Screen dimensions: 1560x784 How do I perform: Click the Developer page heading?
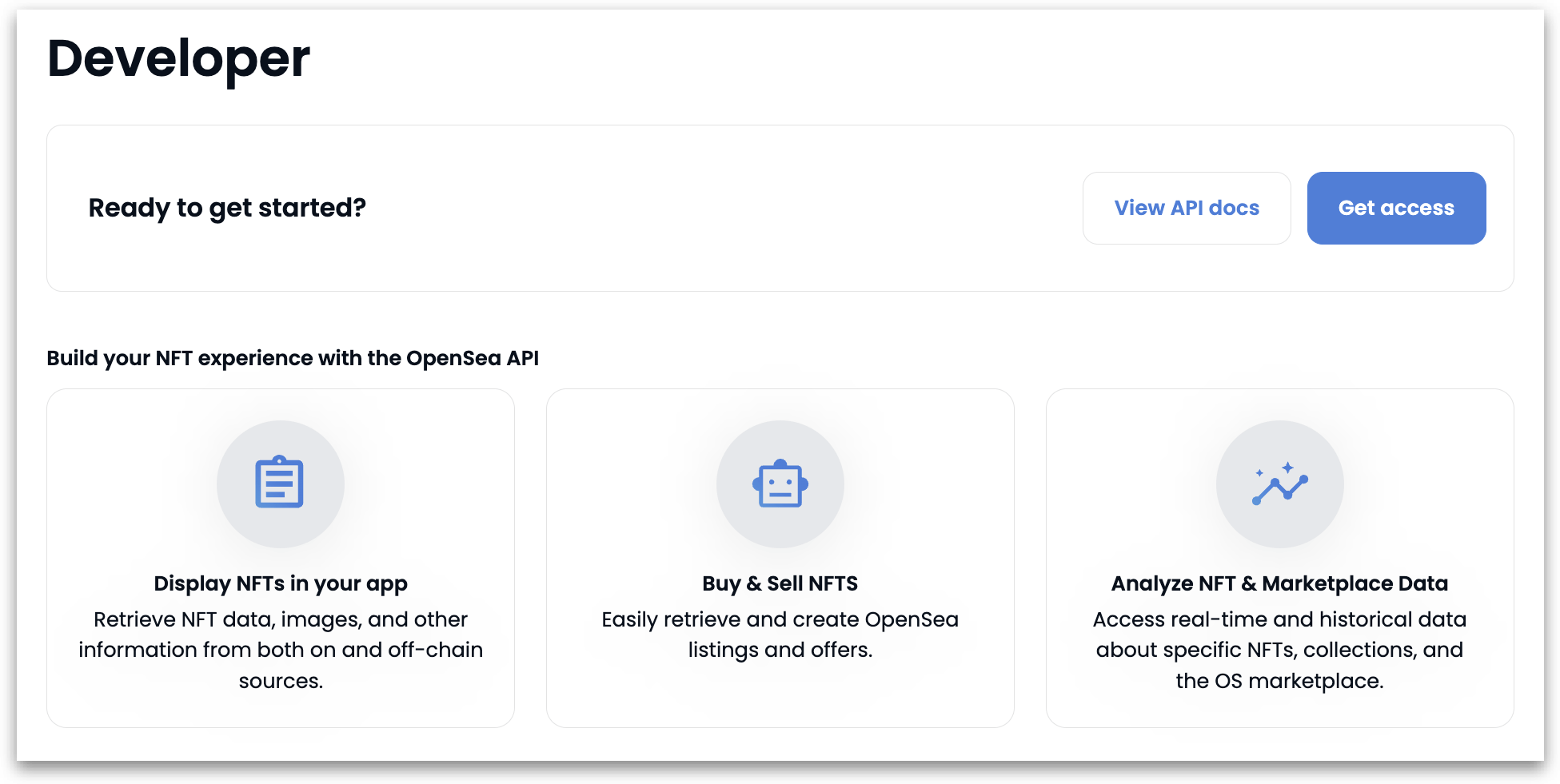(178, 57)
